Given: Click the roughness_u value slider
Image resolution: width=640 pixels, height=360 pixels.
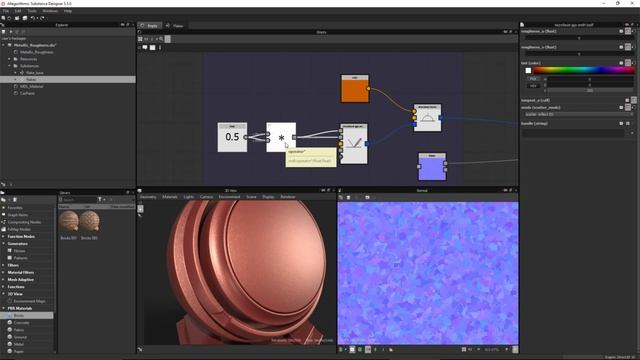Looking at the screenshot, I should pos(579,38).
